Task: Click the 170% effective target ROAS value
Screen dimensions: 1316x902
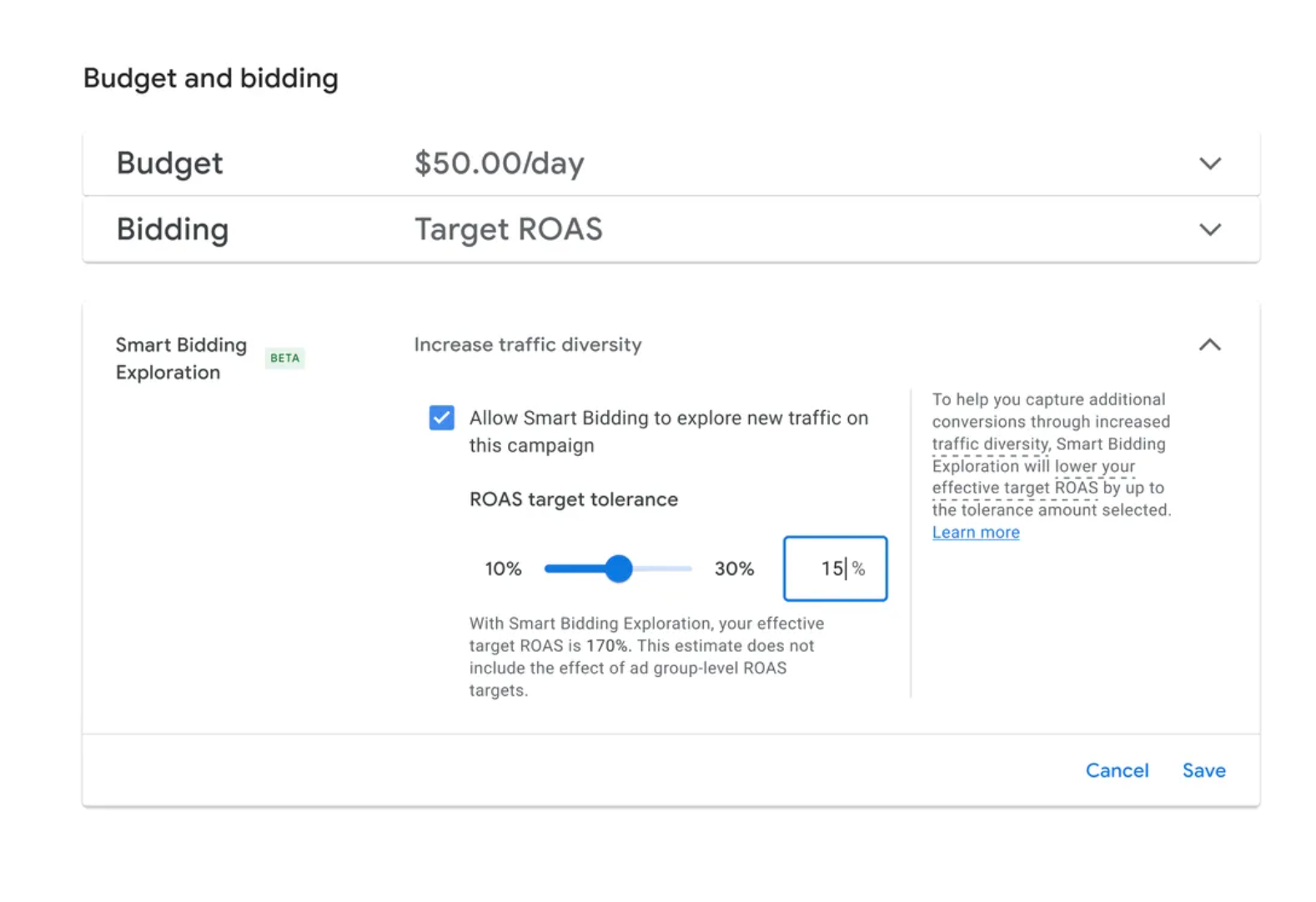Action: (x=606, y=645)
